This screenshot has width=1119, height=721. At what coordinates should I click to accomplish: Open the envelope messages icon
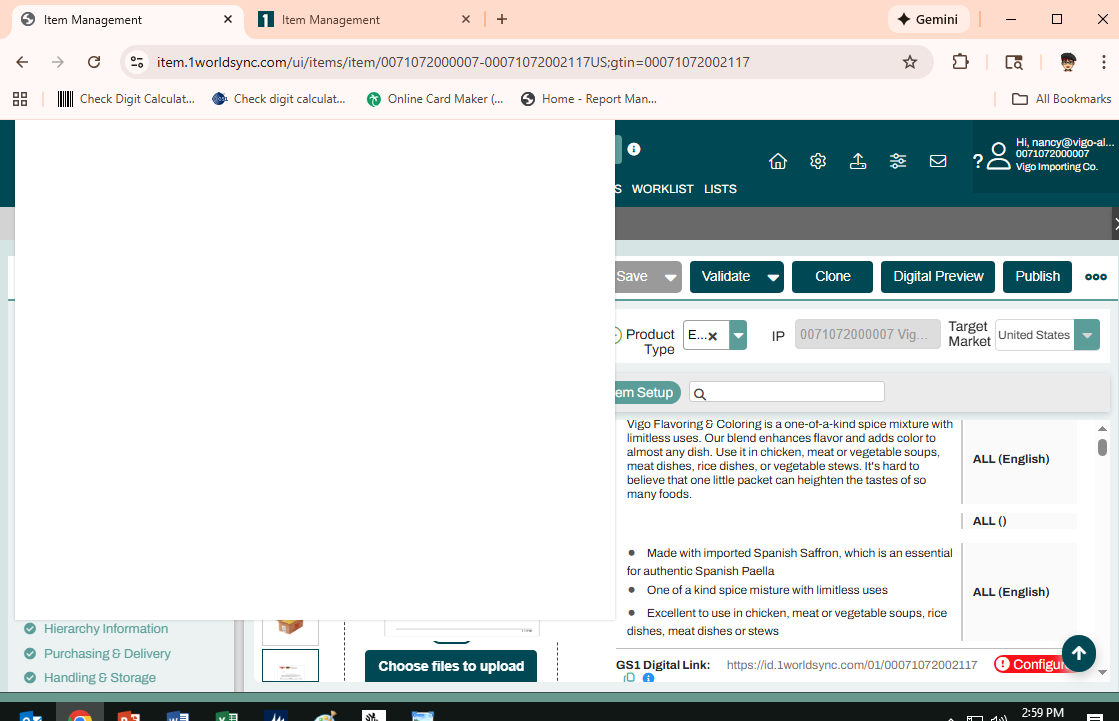(938, 161)
